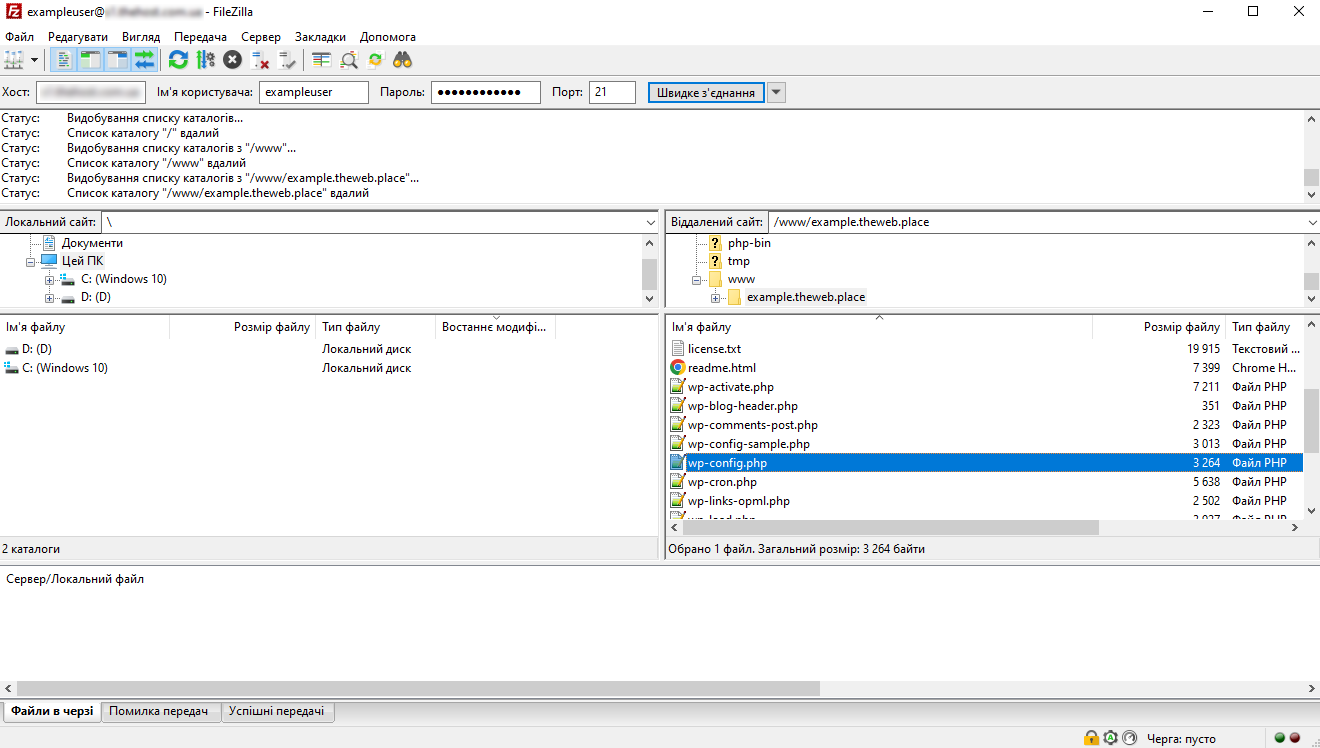Screen dimensions: 1320x748
Task: Refresh the file and folder lists
Action: pos(178,60)
